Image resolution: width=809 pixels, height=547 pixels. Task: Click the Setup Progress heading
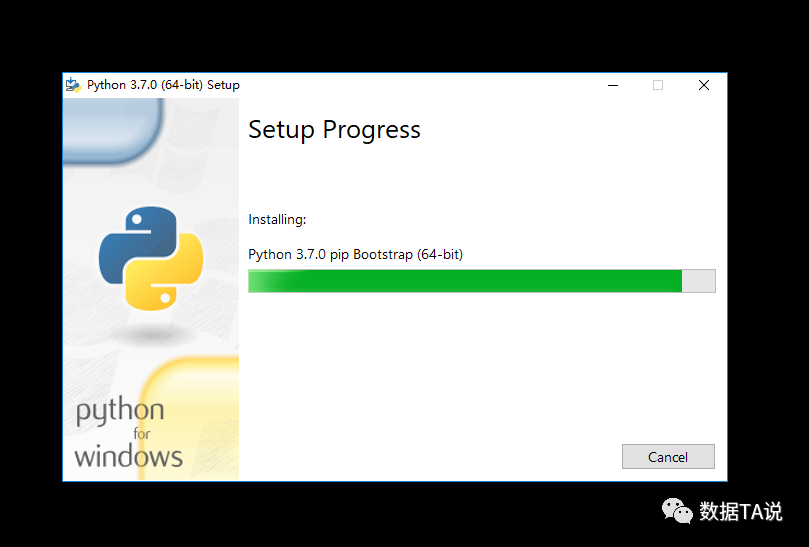(334, 130)
